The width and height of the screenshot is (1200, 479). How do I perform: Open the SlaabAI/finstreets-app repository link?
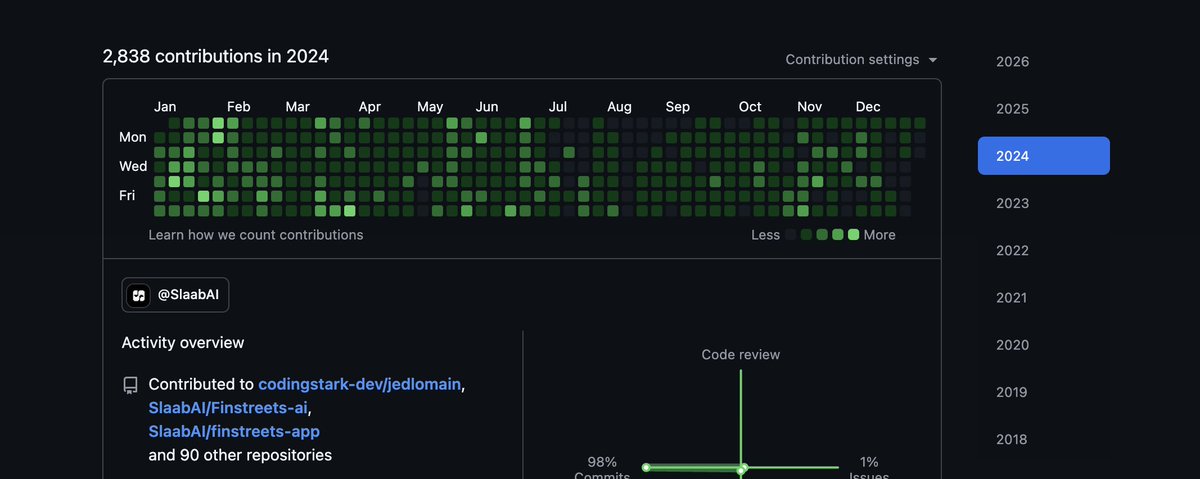pos(234,431)
